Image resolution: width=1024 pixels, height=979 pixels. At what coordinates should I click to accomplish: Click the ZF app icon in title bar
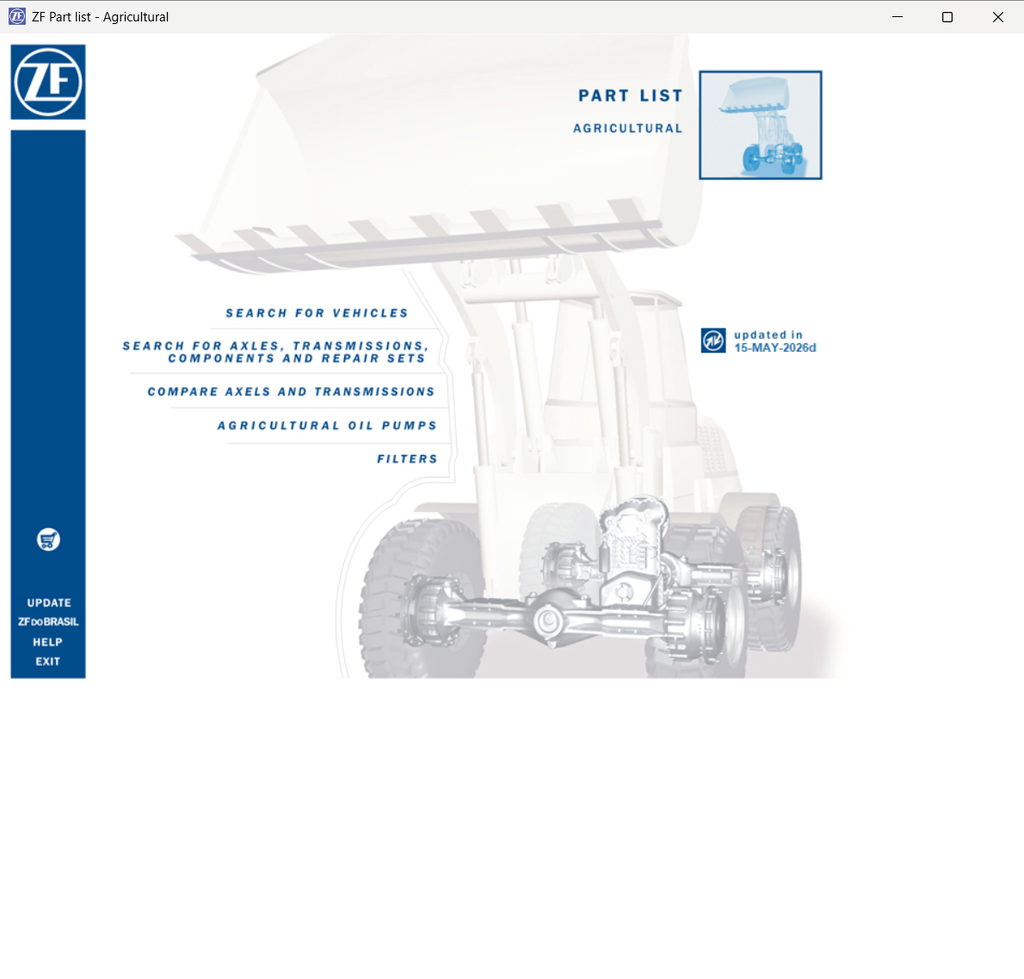tap(17, 16)
